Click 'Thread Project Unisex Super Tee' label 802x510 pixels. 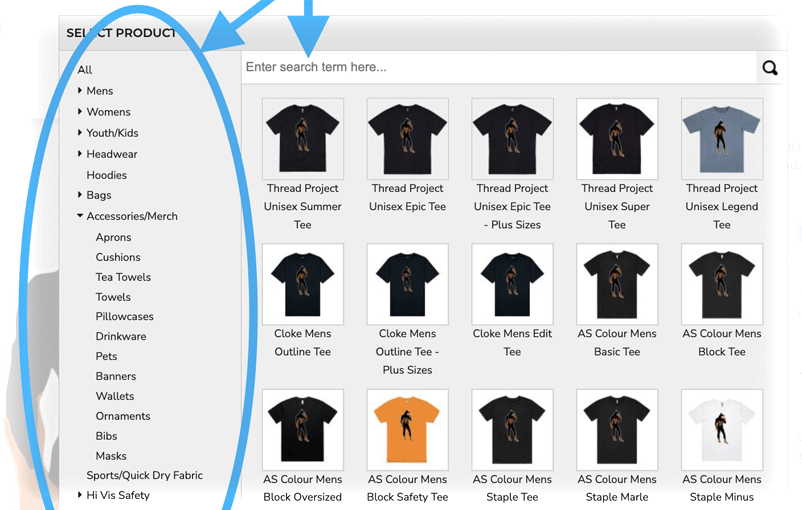pyautogui.click(x=617, y=207)
